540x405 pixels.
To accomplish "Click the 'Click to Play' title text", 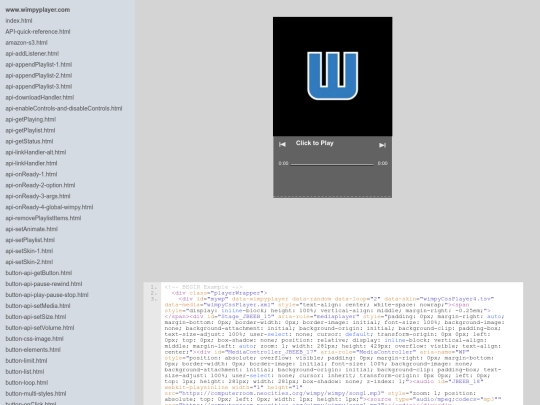I will (x=314, y=143).
